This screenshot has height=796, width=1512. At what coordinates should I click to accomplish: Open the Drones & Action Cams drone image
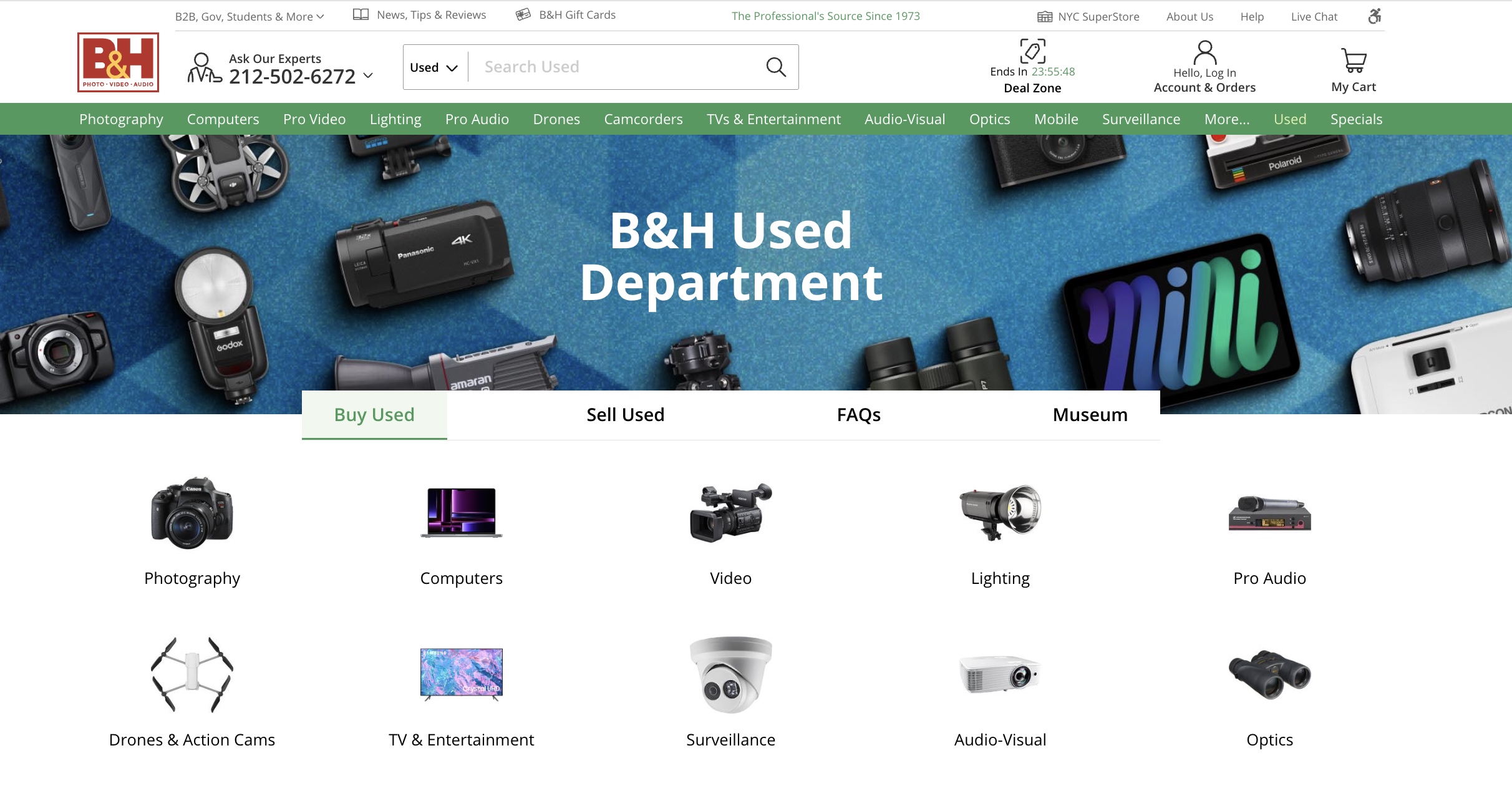[192, 674]
